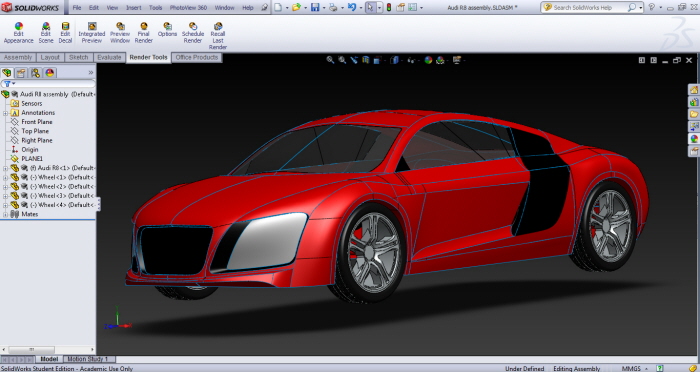The height and width of the screenshot is (372, 700).
Task: Click the Open file folder icon
Action: [x=296, y=8]
